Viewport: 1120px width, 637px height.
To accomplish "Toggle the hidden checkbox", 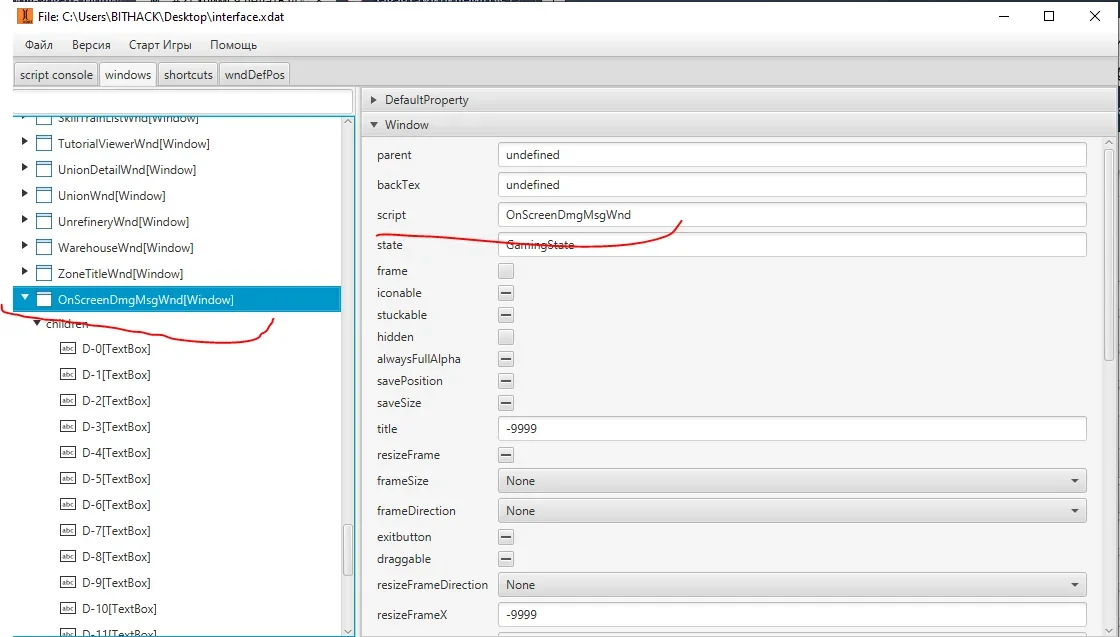I will coord(506,337).
